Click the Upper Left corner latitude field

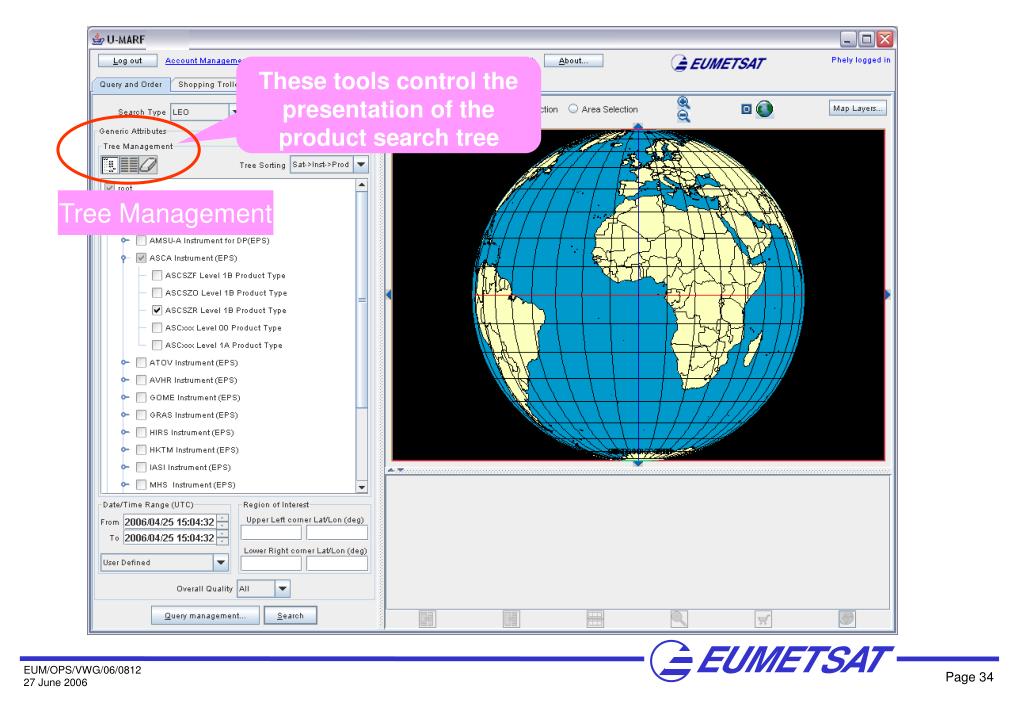[271, 532]
